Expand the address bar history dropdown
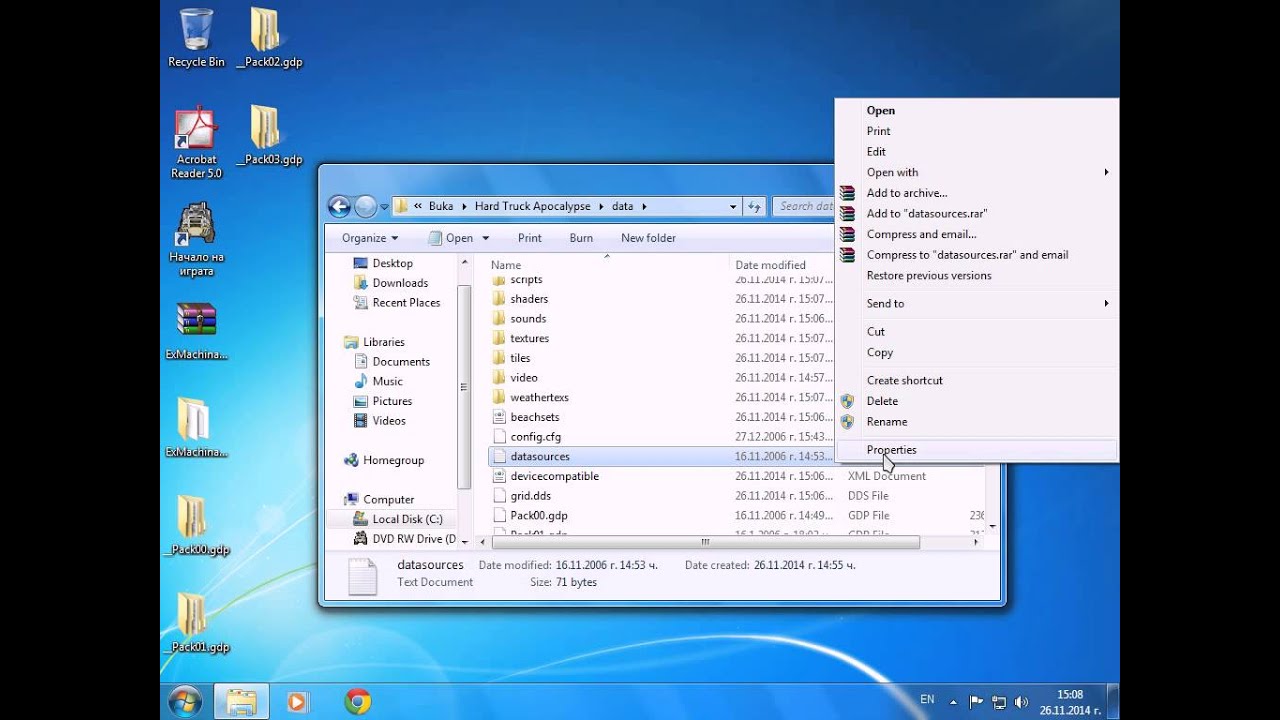This screenshot has height=720, width=1280. click(733, 207)
